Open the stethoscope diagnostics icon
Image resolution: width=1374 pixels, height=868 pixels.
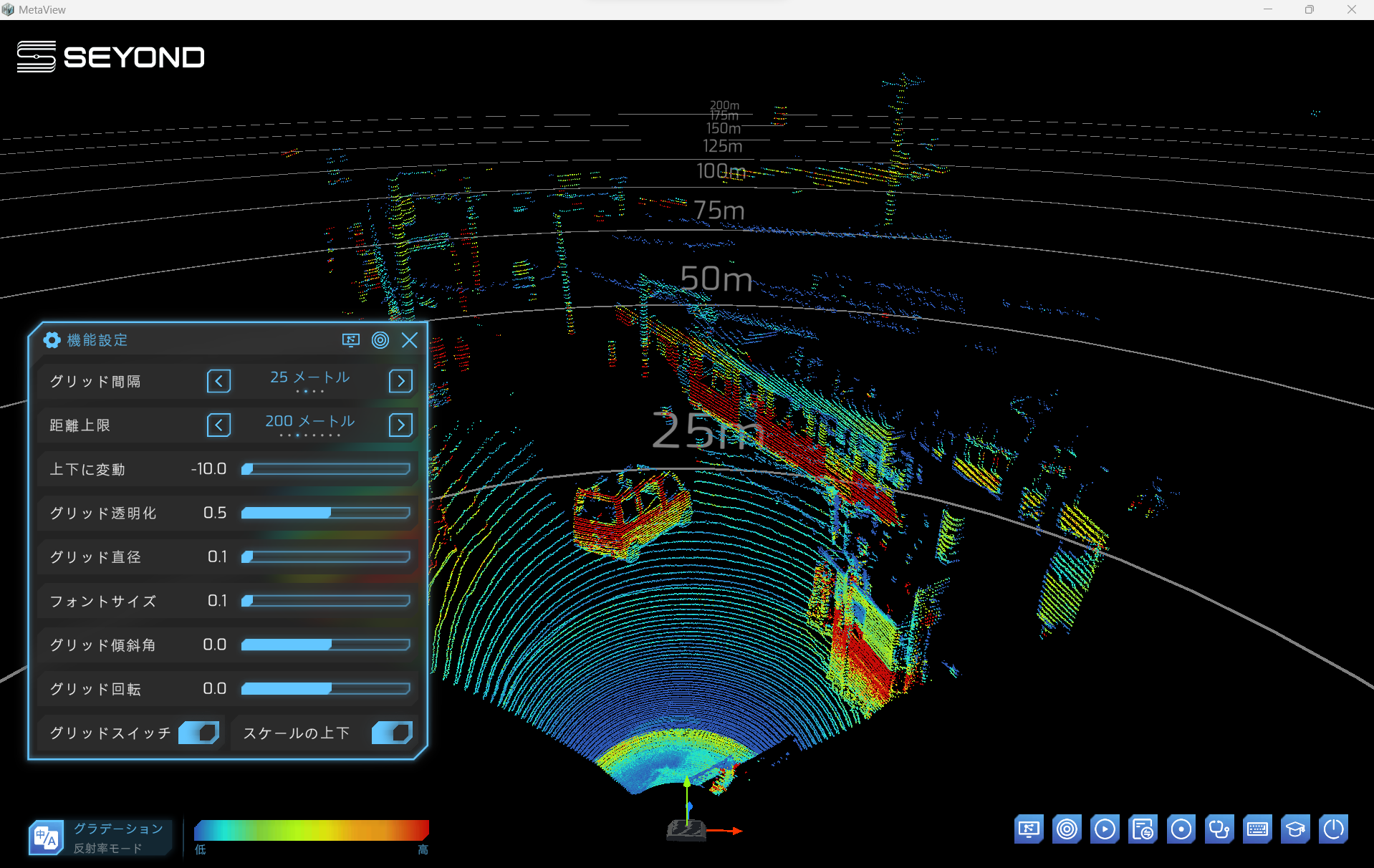click(x=1219, y=829)
